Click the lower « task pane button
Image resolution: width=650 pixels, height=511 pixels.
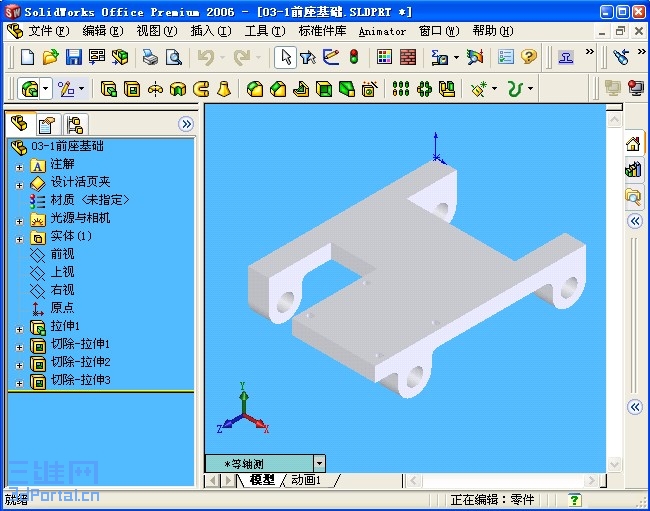tap(635, 407)
